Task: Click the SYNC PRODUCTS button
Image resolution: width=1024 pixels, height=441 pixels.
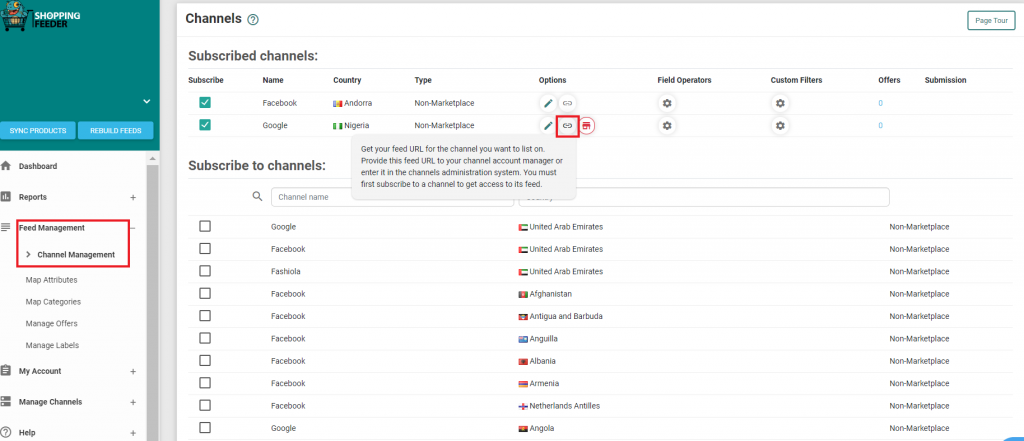Action: pyautogui.click(x=38, y=130)
